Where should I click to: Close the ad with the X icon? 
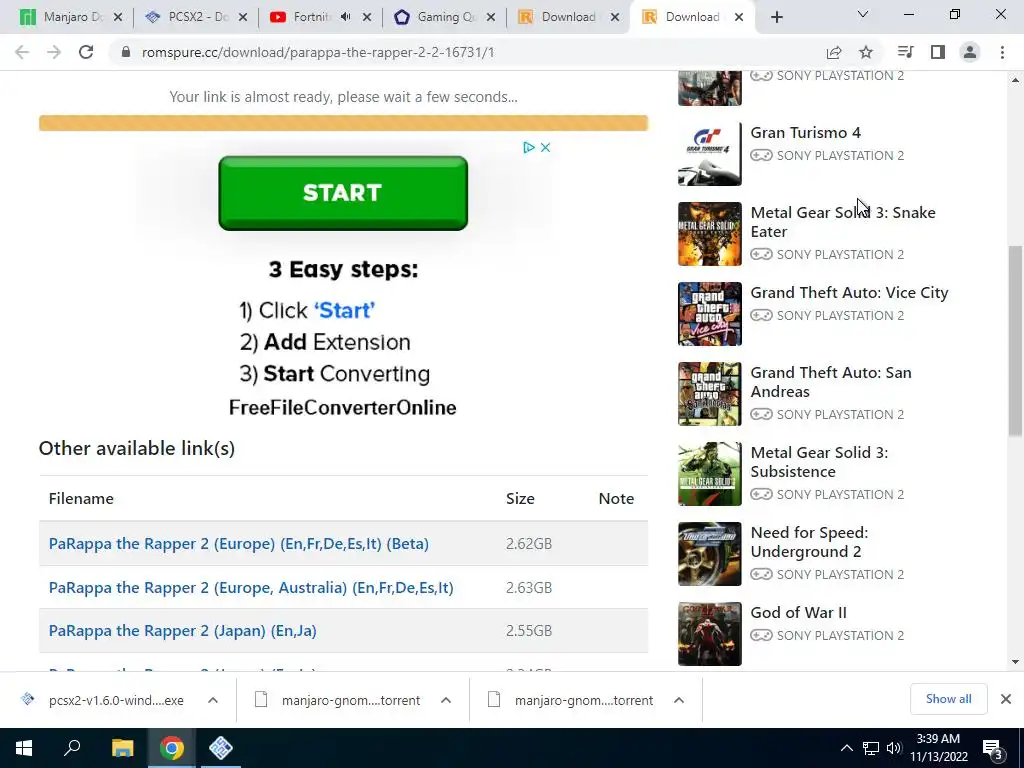click(x=545, y=148)
